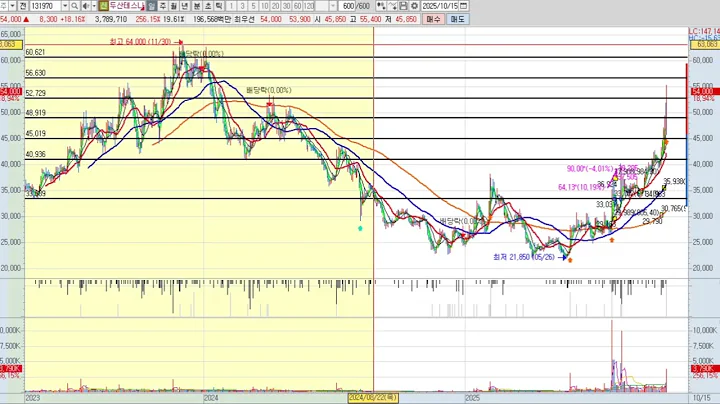Image resolution: width=720 pixels, height=404 pixels.
Task: Click the 2025 year label on the time axis
Action: coord(472,398)
